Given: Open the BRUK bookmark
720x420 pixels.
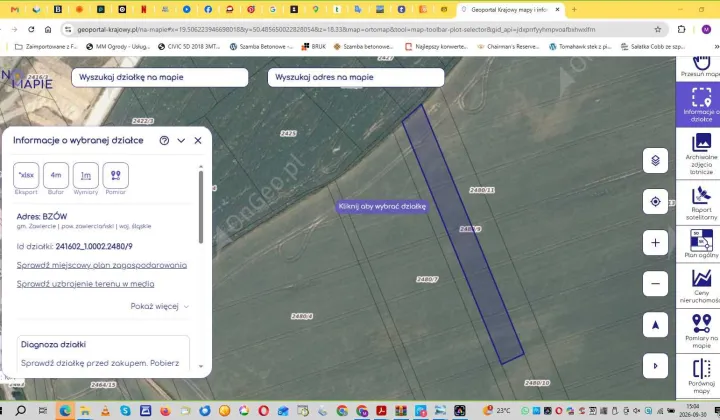Looking at the screenshot, I should tap(314, 46).
